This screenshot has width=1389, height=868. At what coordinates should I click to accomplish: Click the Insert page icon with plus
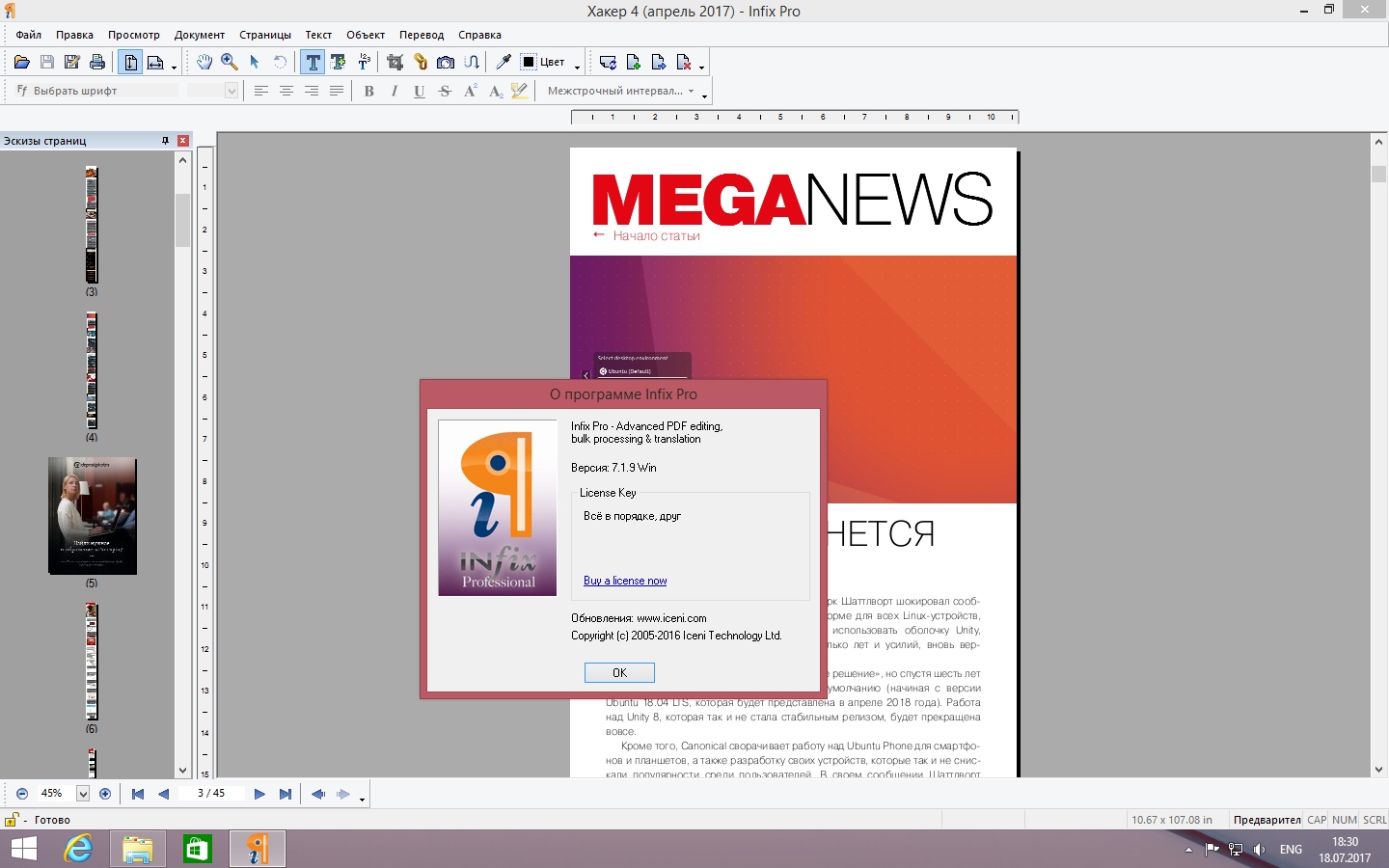(634, 62)
